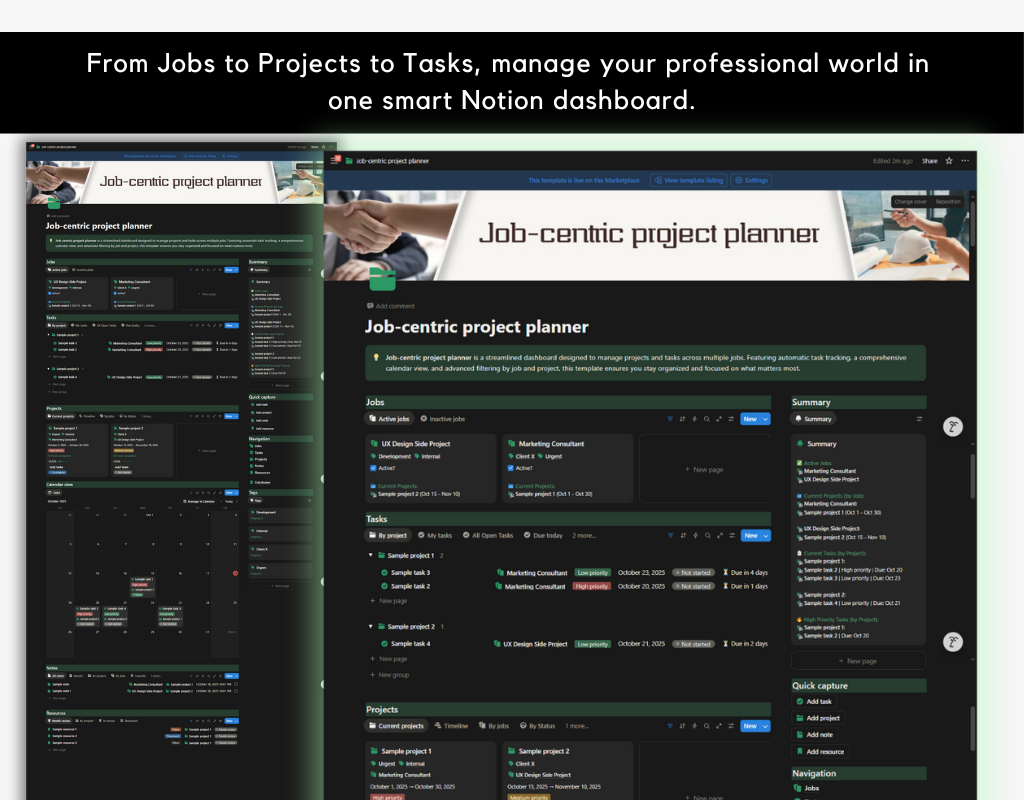
Task: Search within the Jobs database
Action: [x=707, y=419]
